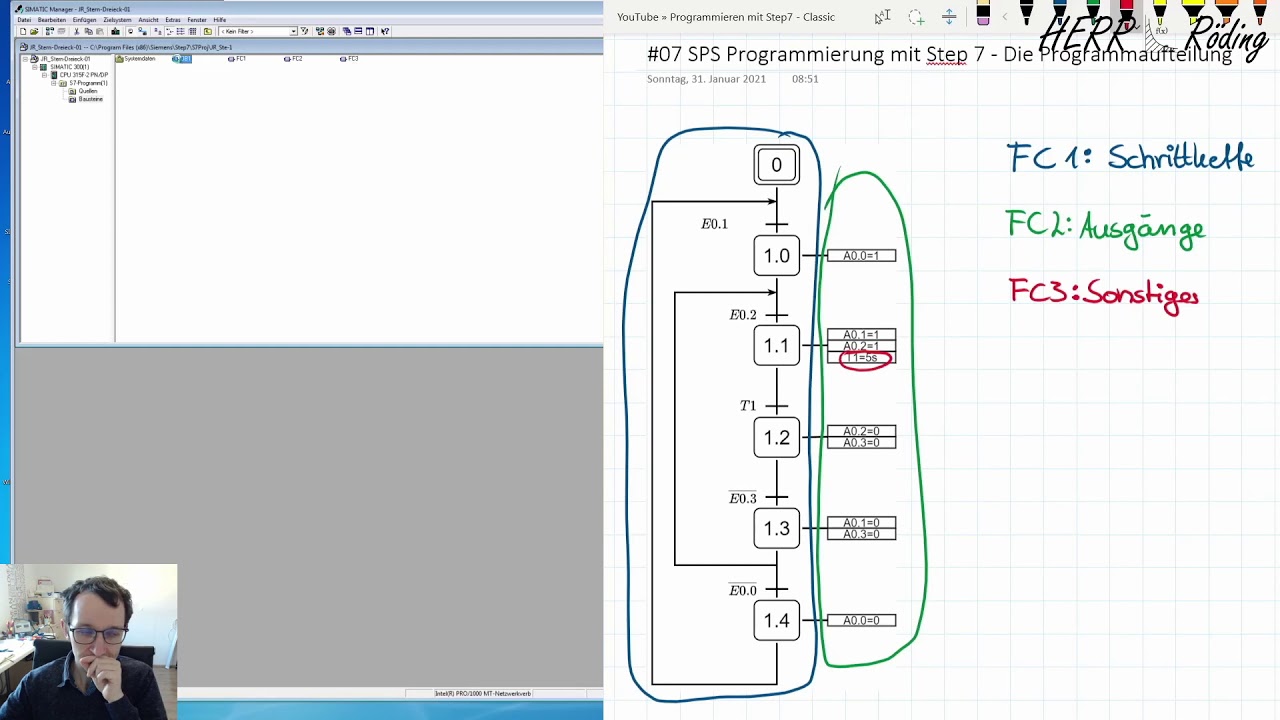
Task: Click the Download to PLC icon
Action: tap(115, 31)
